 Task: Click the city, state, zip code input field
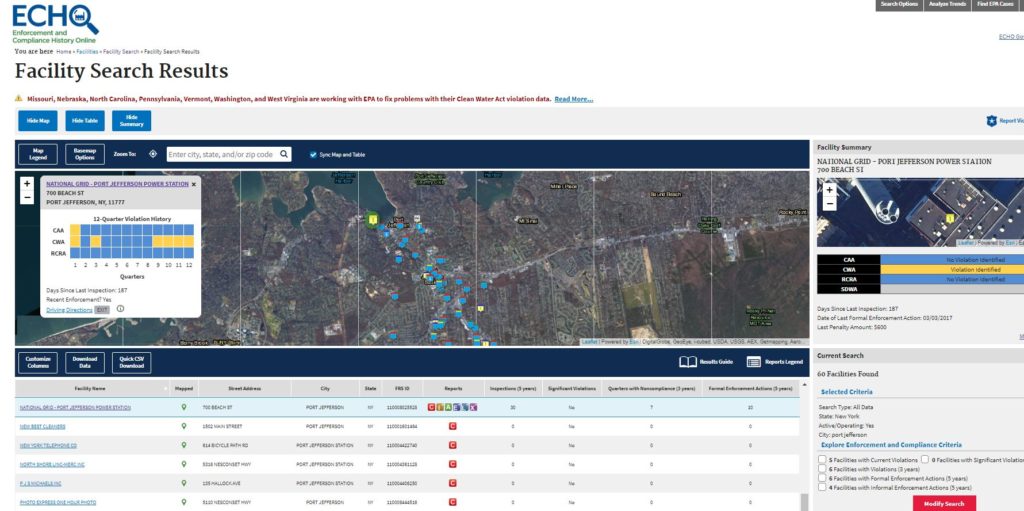(222, 154)
